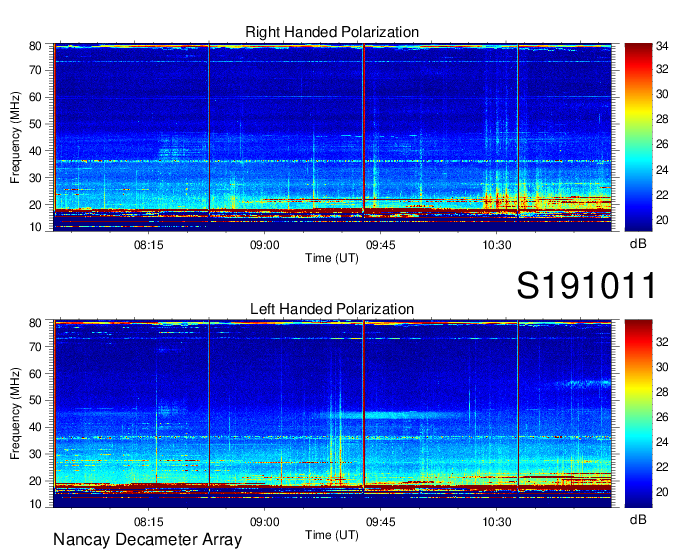The height and width of the screenshot is (552, 680).
Task: Click the bottom panel's 'Time (UT)' axis label
Action: pyautogui.click(x=332, y=535)
